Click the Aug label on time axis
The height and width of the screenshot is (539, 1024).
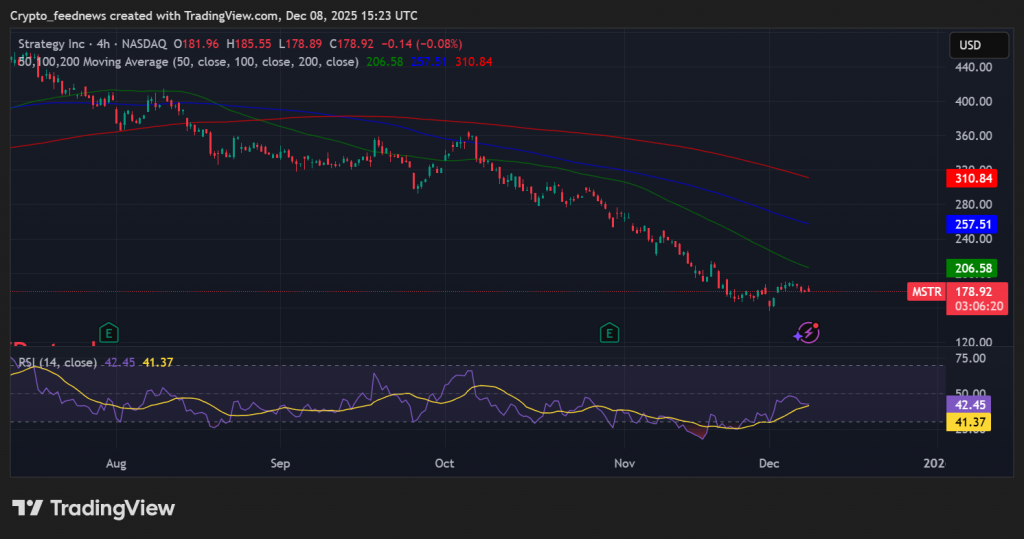(116, 464)
